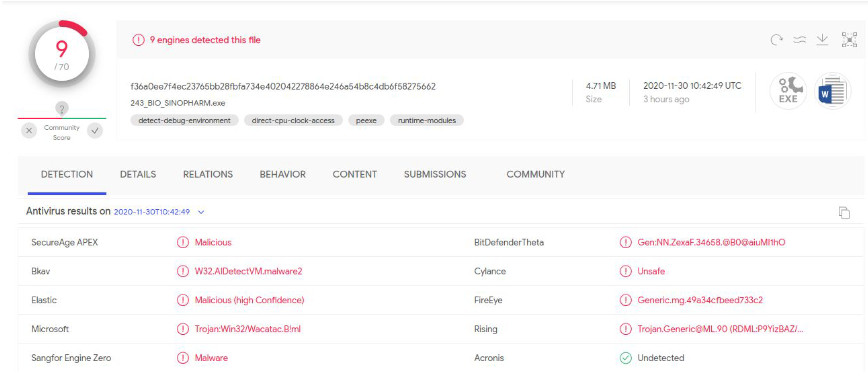
Task: Click the Community Score label
Action: point(62,132)
